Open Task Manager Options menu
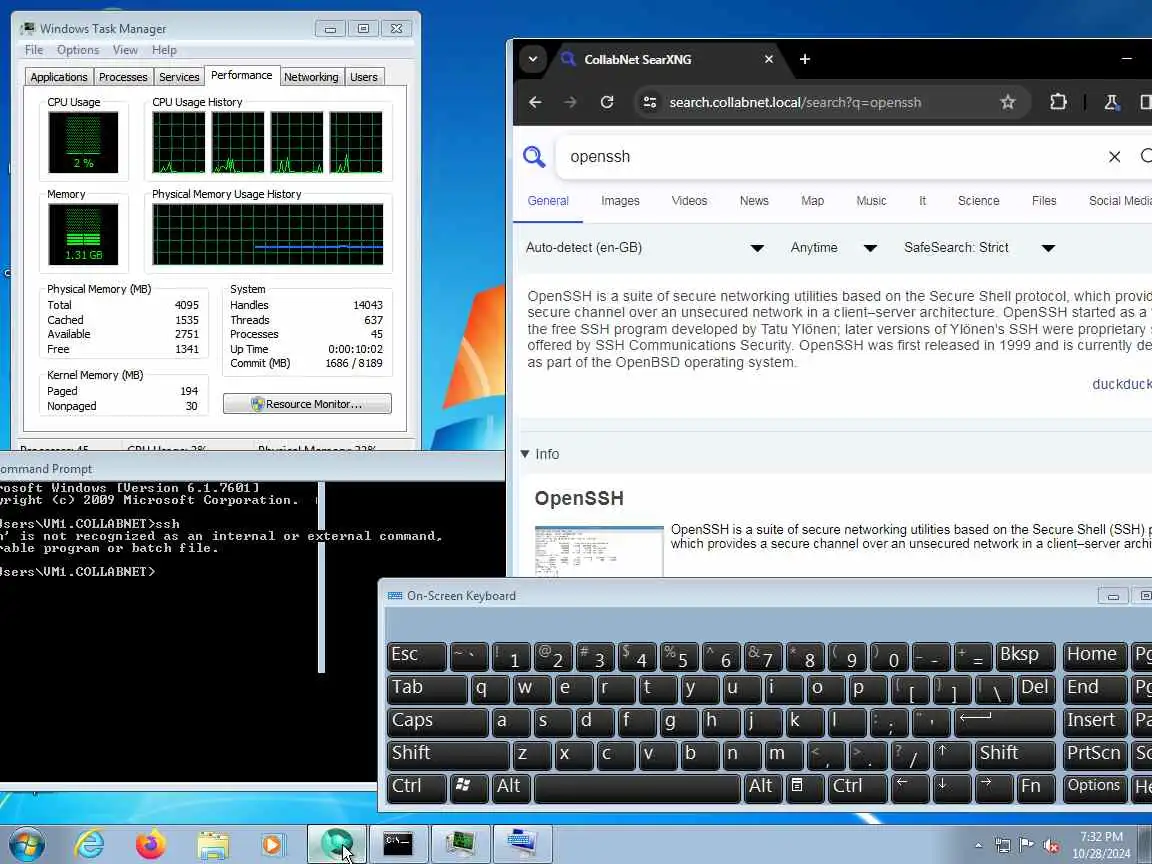1152x864 pixels. 78,50
